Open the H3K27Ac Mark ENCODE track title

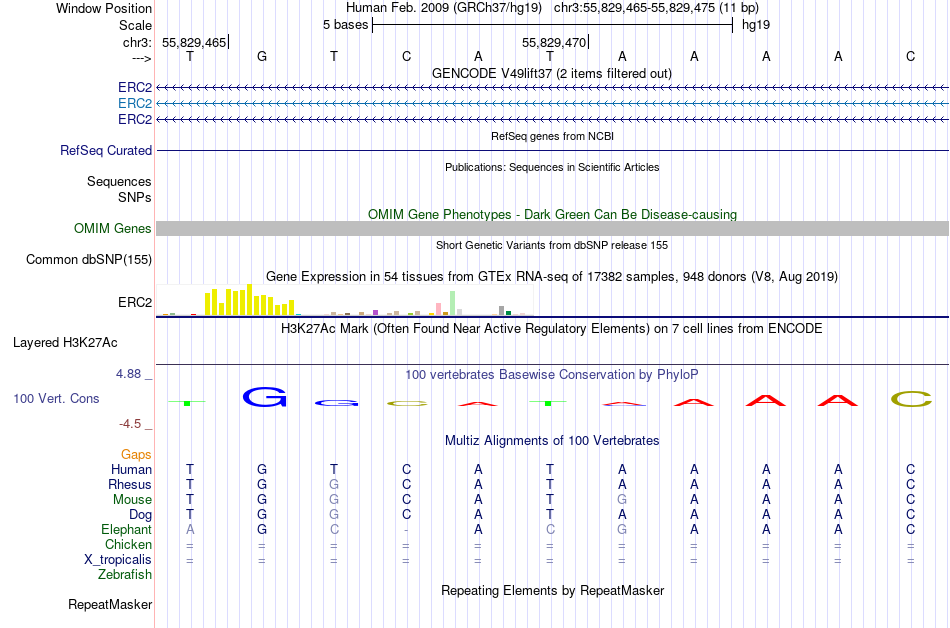(x=552, y=329)
